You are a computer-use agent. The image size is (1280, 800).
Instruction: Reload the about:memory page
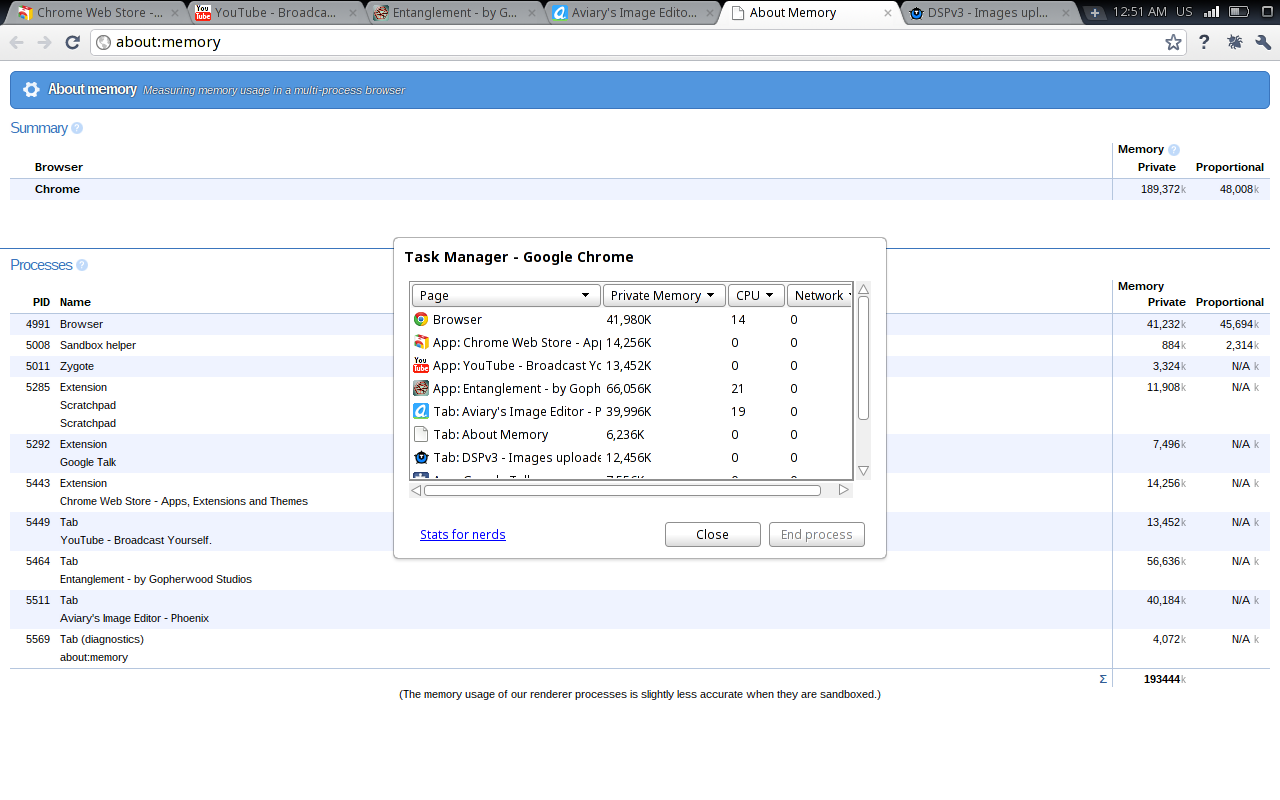(x=72, y=42)
